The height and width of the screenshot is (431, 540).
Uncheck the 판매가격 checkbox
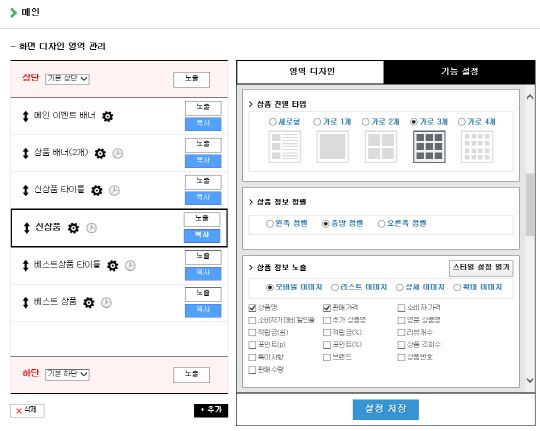[327, 308]
